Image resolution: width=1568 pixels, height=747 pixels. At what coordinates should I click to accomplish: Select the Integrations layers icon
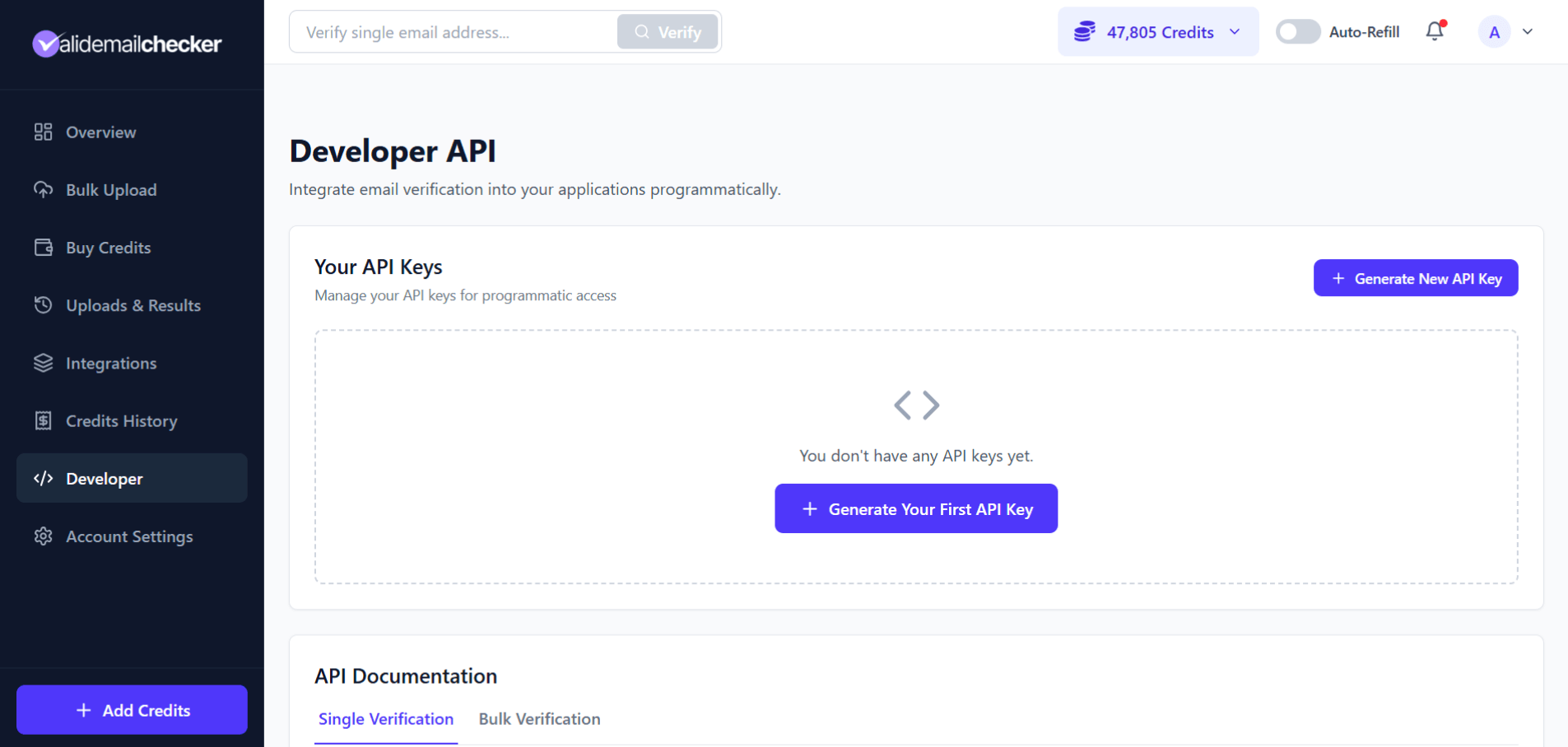[43, 363]
